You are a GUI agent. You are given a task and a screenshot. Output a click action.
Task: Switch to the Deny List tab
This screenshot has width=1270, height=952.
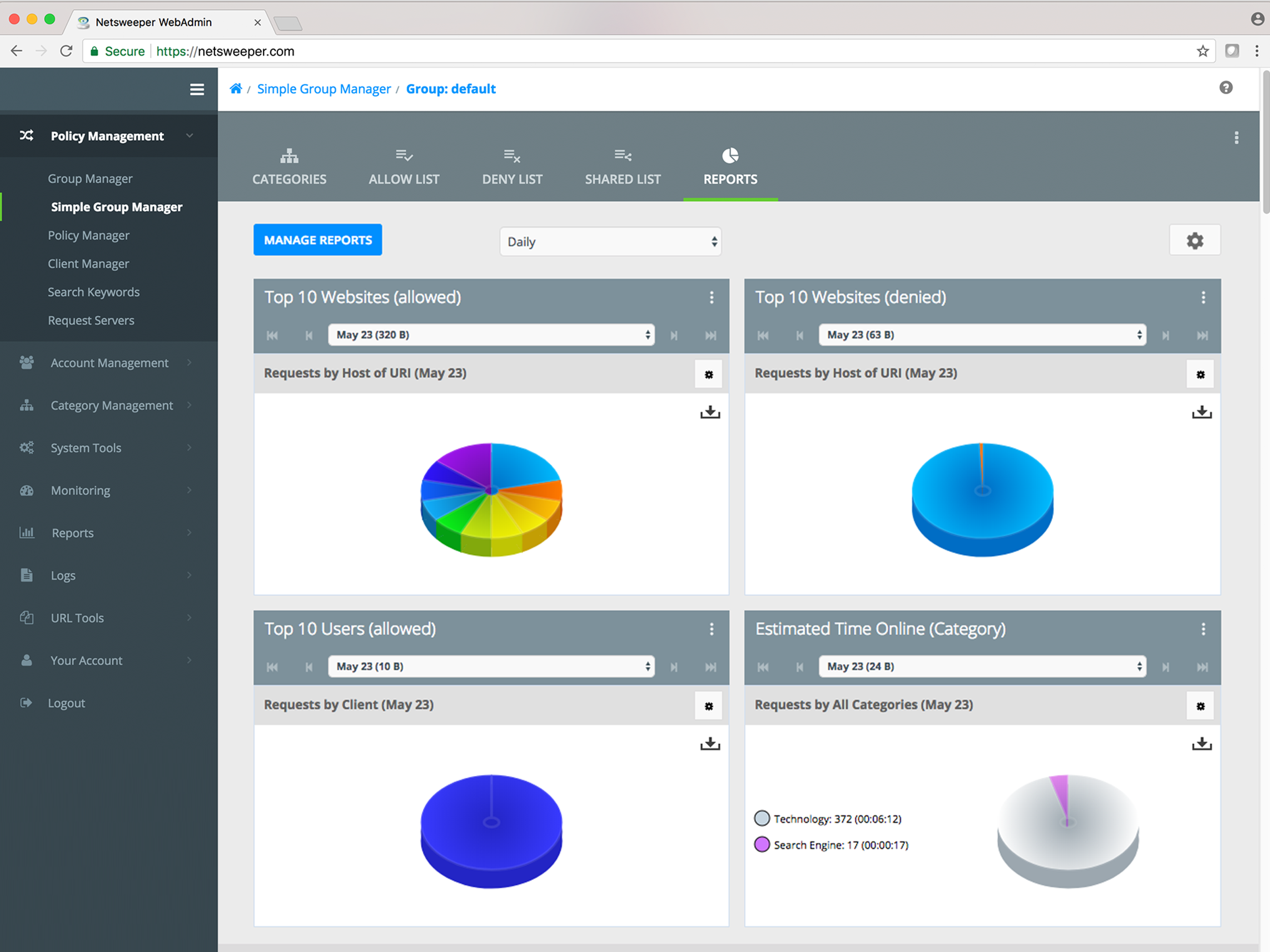tap(512, 167)
